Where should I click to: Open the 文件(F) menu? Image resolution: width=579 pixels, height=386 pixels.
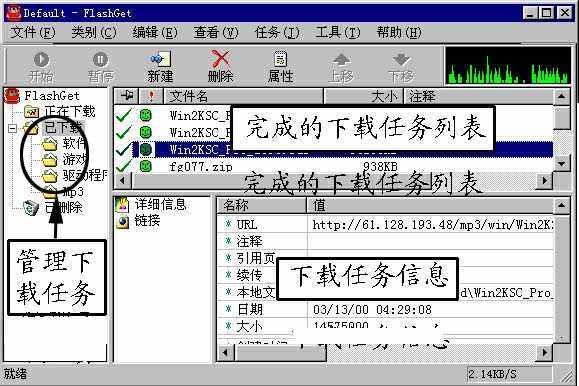32,33
